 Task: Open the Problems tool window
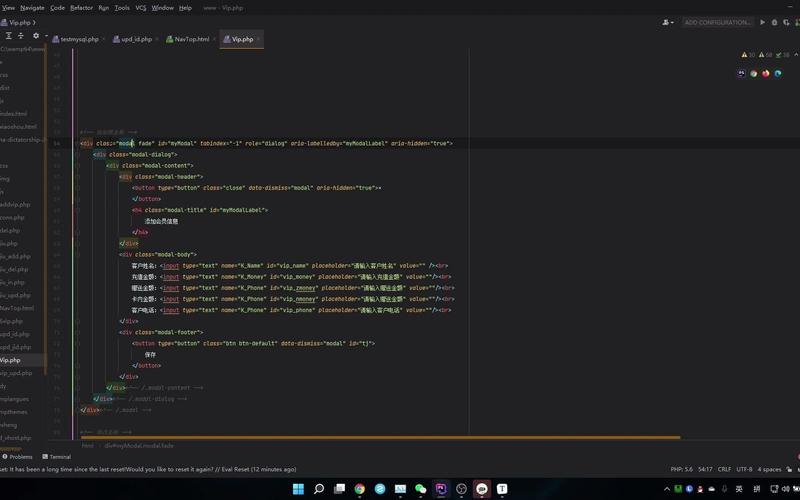tap(17, 457)
